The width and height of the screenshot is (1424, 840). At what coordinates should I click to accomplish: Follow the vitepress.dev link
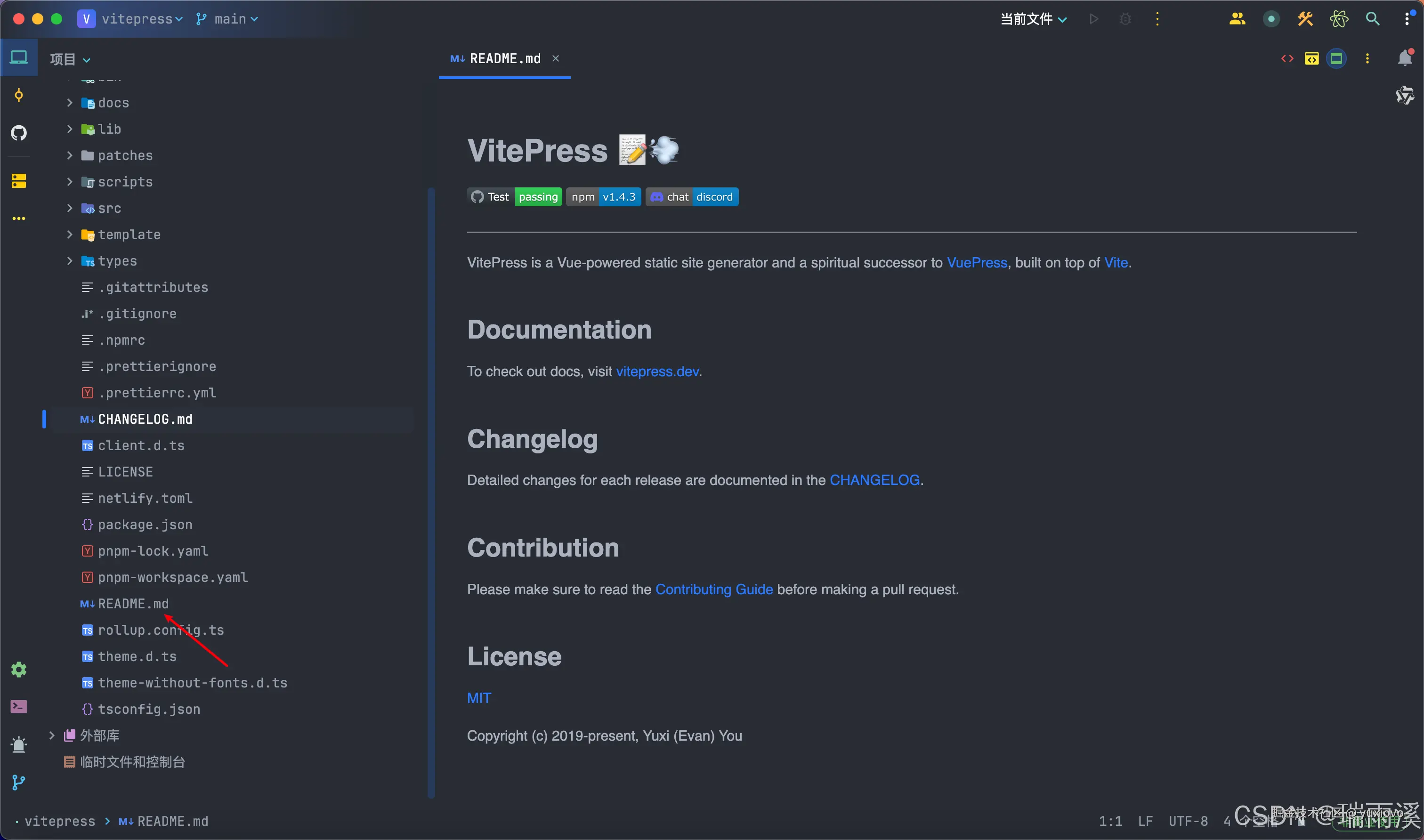click(657, 372)
